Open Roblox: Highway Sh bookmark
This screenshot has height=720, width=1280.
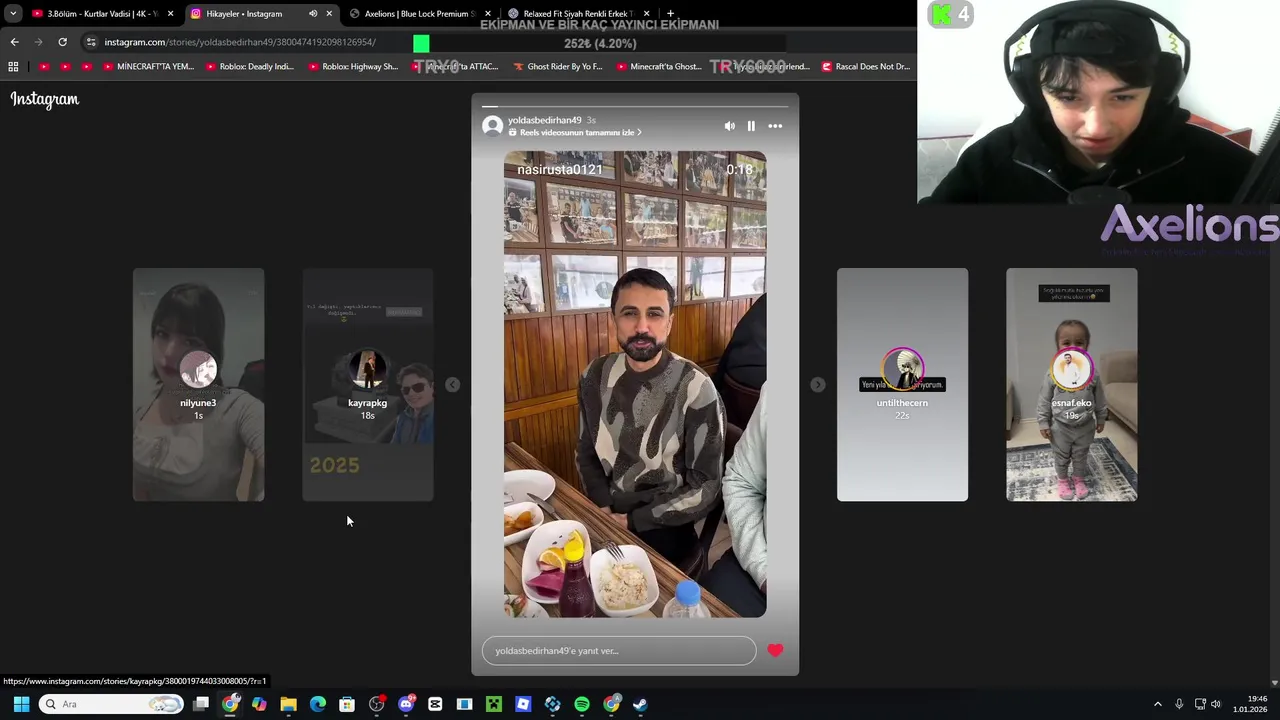click(x=353, y=66)
